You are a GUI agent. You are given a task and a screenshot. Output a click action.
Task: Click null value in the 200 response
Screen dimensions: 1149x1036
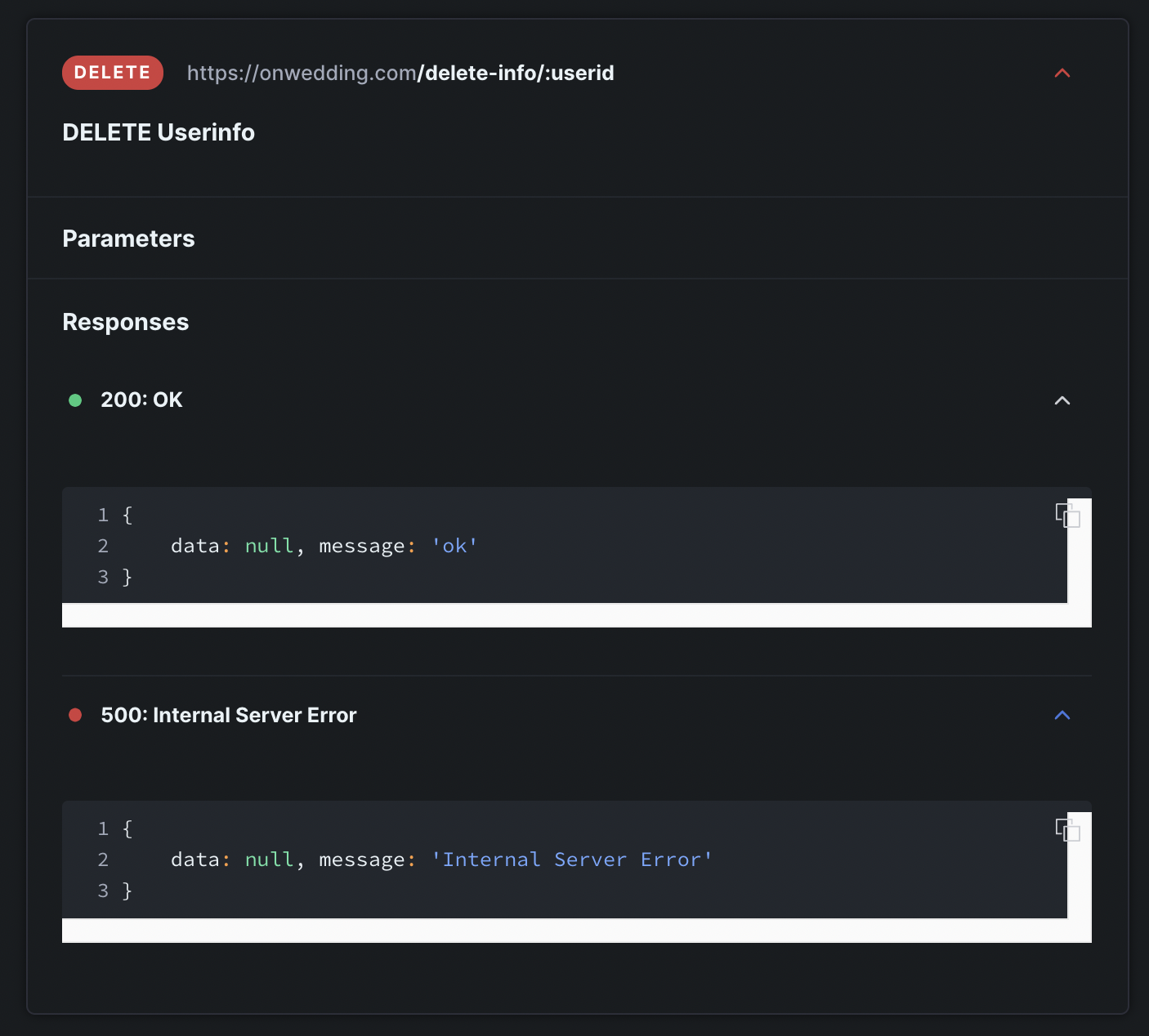(269, 546)
